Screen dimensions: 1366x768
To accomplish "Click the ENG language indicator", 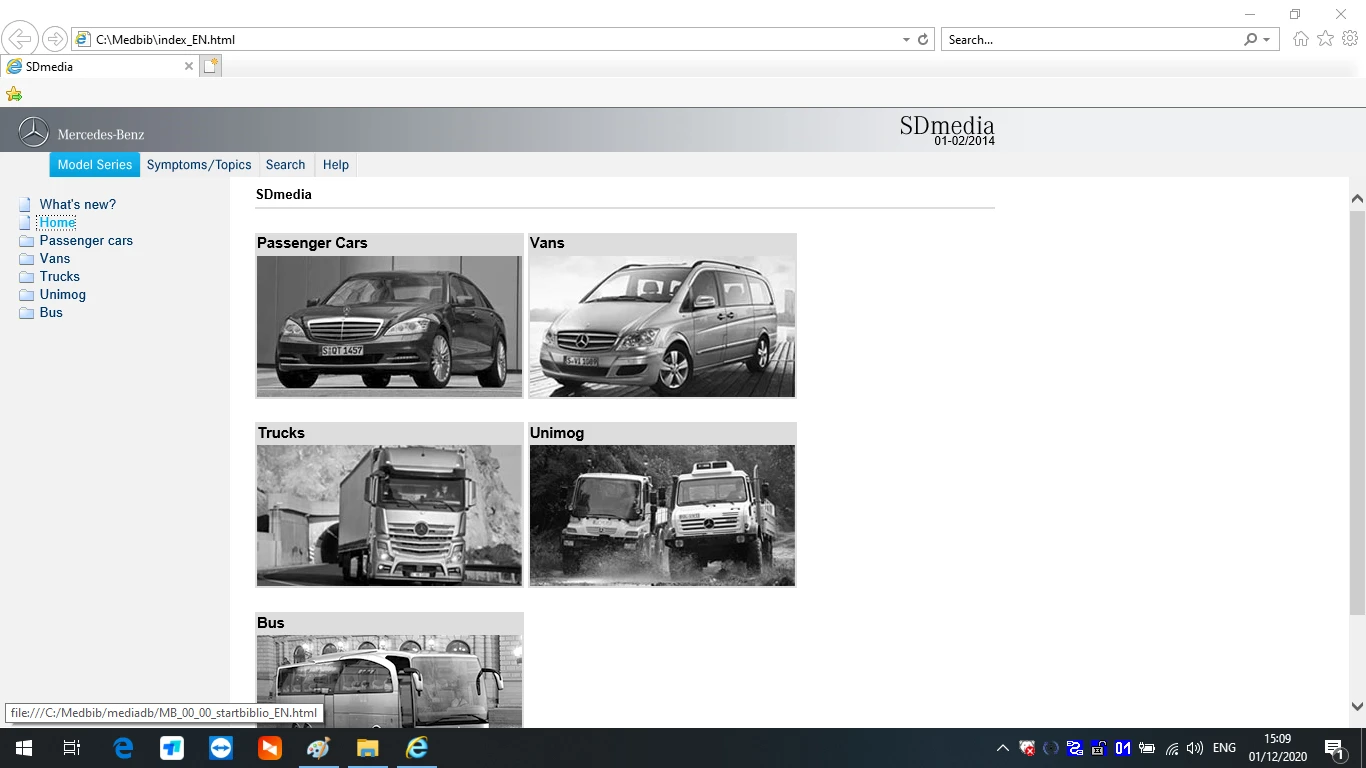I will click(1224, 748).
